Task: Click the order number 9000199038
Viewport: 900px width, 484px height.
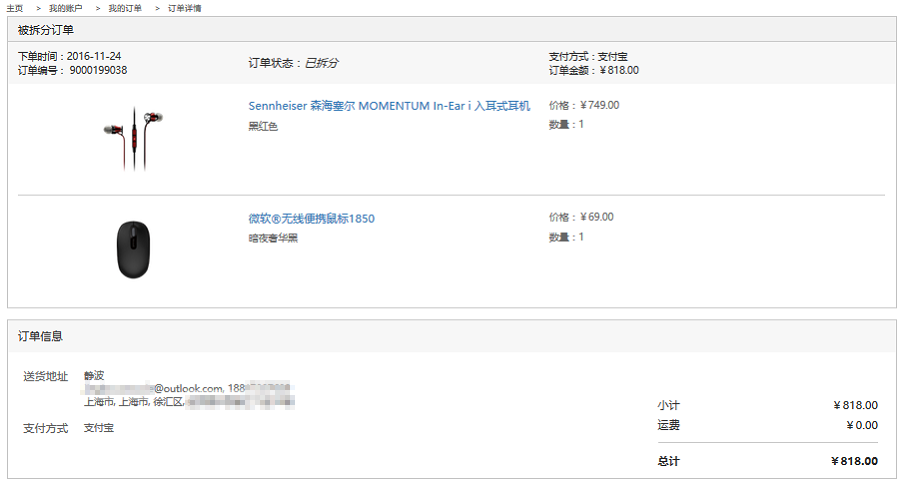Action: [x=98, y=70]
